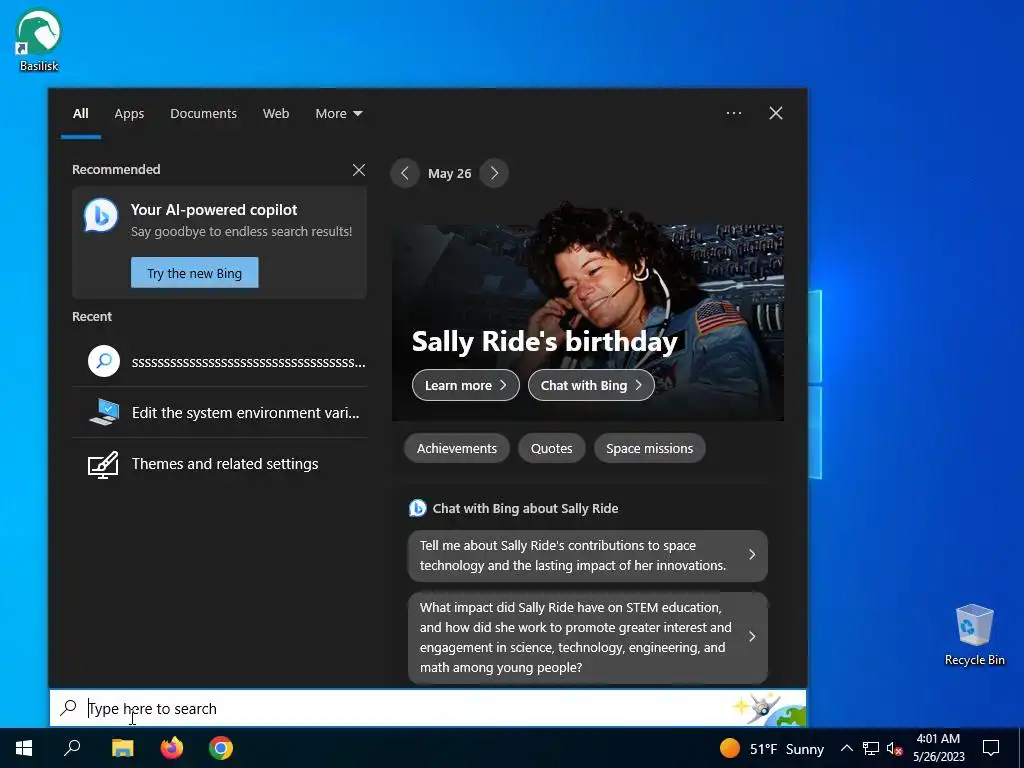1024x768 pixels.
Task: Select the Space missions chip
Action: click(649, 449)
